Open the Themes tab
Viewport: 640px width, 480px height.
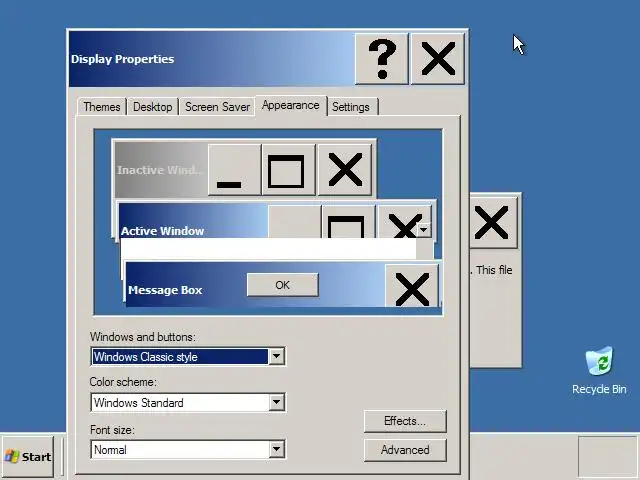pyautogui.click(x=102, y=107)
